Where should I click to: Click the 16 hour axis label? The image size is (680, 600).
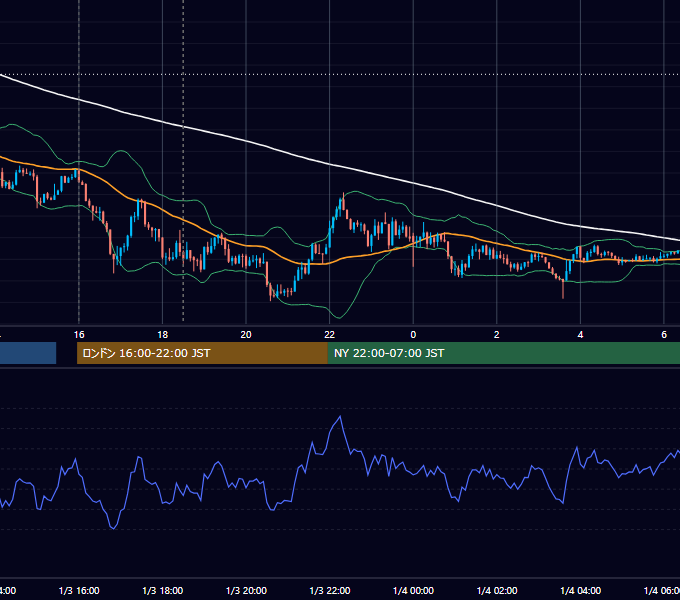coord(79,335)
